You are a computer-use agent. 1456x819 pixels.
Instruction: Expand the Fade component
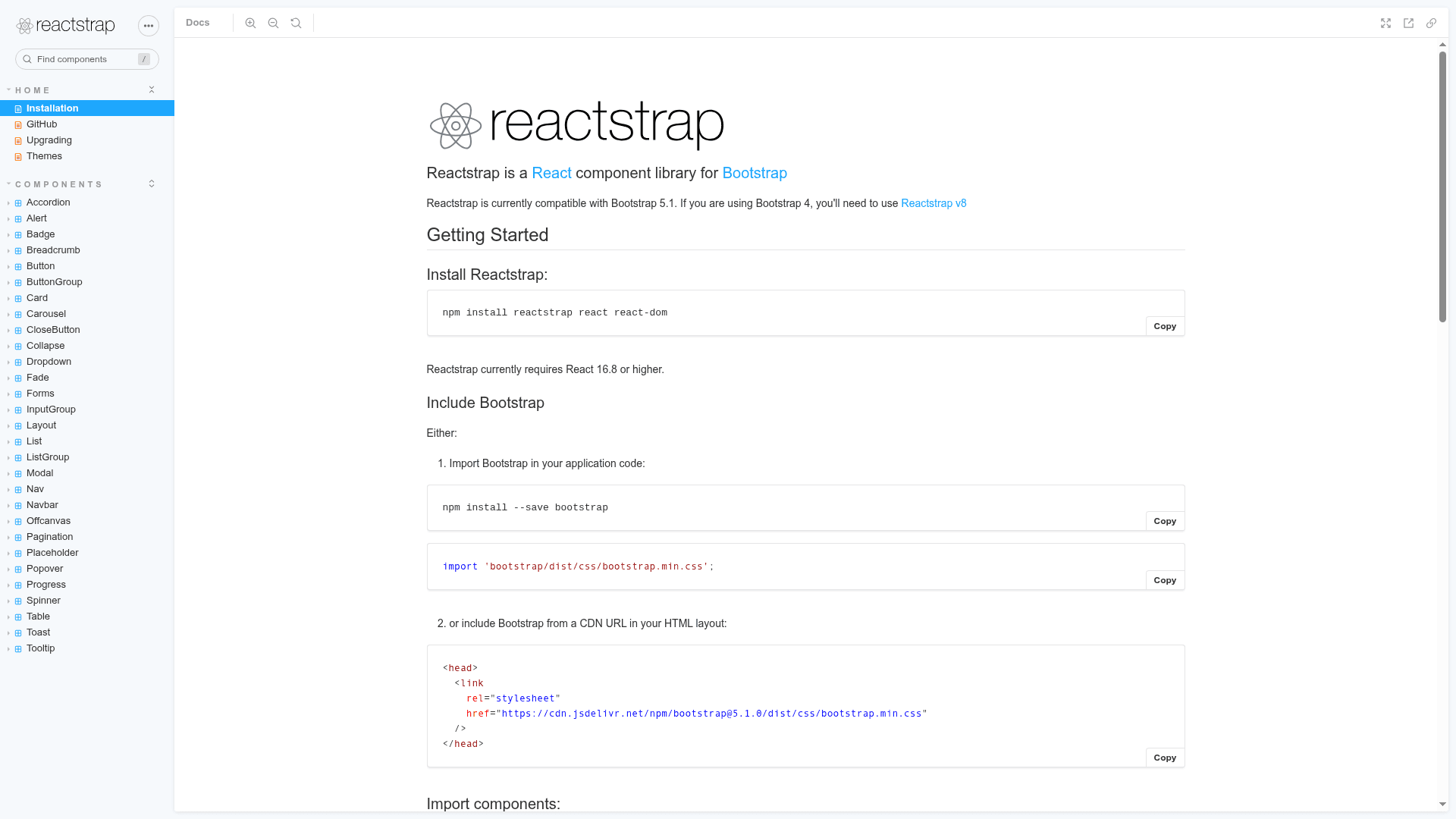pos(87,378)
